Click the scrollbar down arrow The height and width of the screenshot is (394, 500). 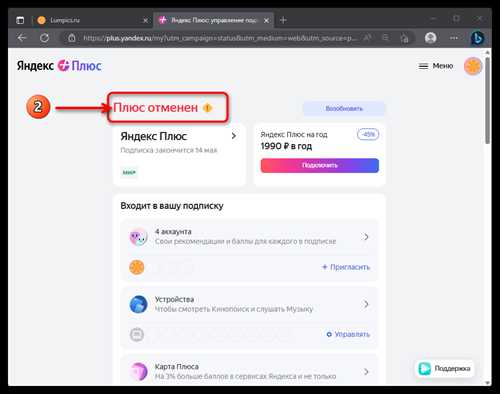pyautogui.click(x=487, y=383)
